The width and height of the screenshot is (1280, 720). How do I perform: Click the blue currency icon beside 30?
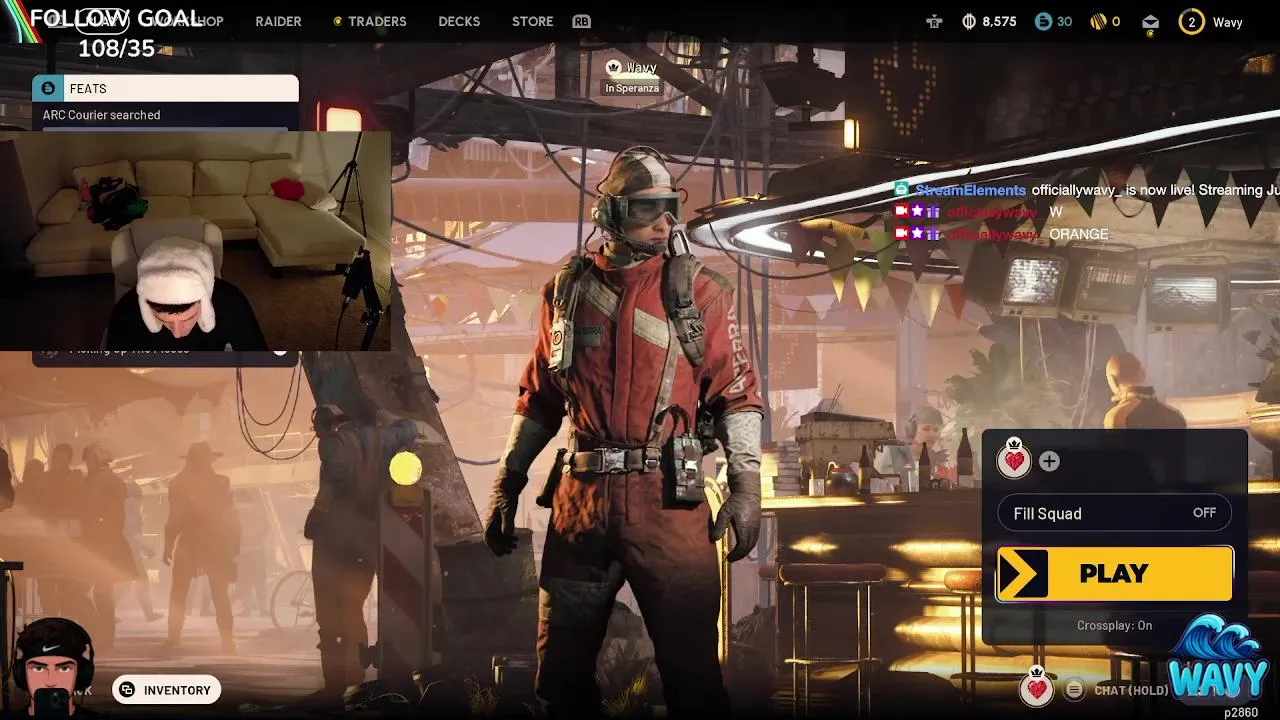point(1044,21)
